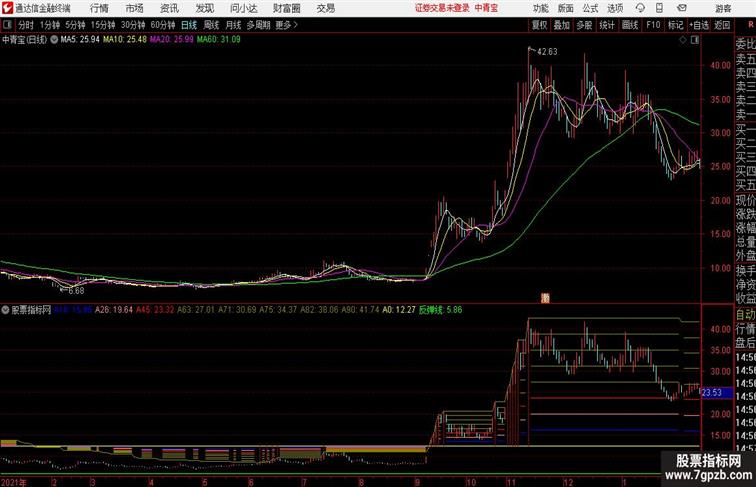Screen dimensions: 756x487
Task: Open the 市场 menu
Action: (x=135, y=8)
